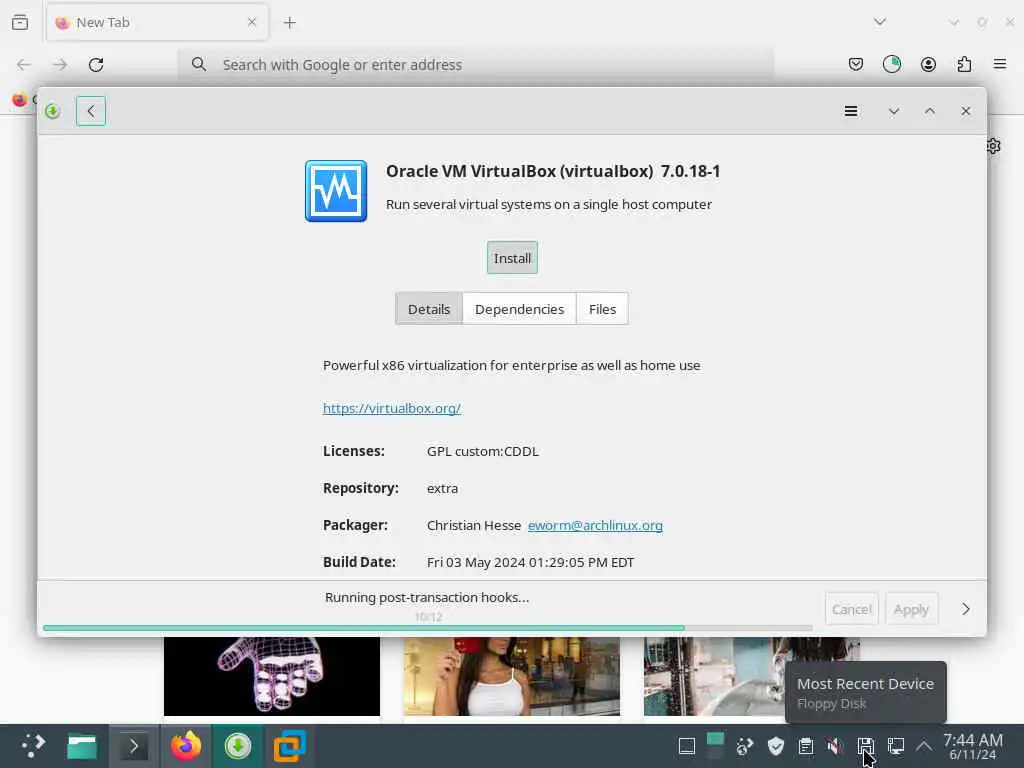Select the New Tab browser tab
The image size is (1024, 768).
tap(157, 22)
